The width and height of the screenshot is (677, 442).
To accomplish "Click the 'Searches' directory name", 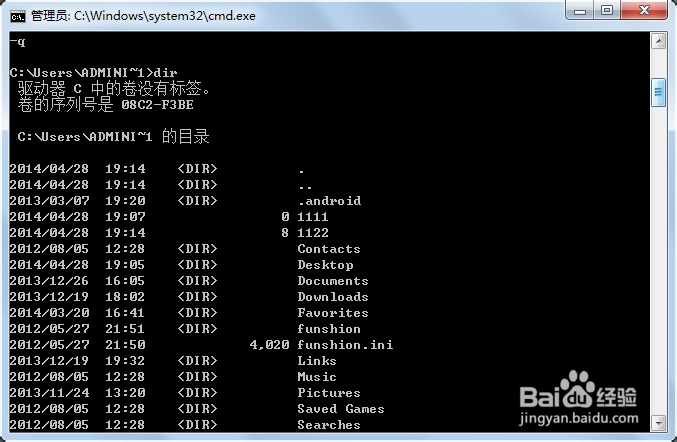I will coord(329,424).
